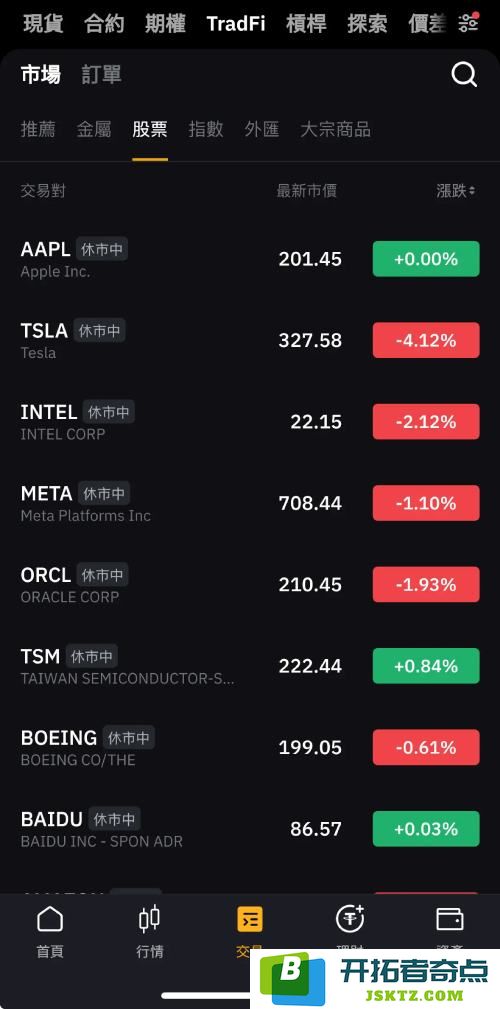The height and width of the screenshot is (1009, 500).
Task: Switch to the 指數 category tab
Action: coord(206,129)
